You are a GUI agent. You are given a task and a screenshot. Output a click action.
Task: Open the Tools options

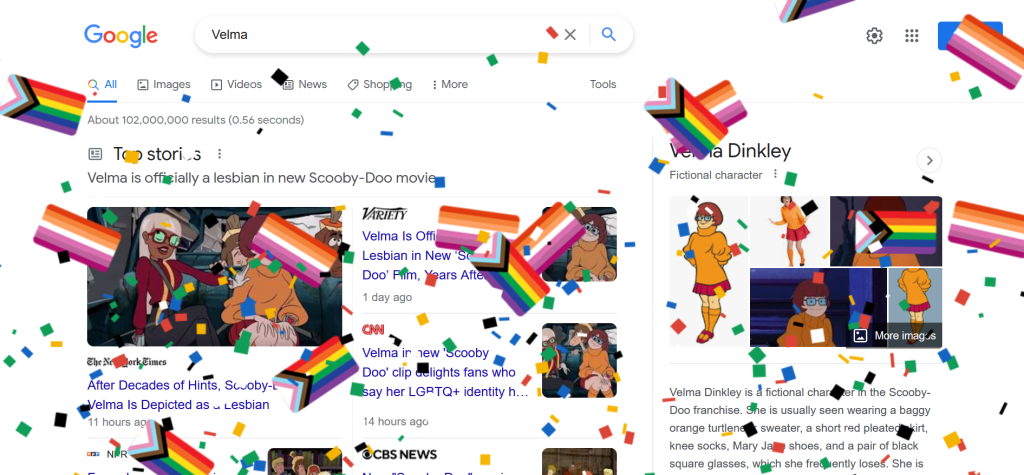(603, 84)
